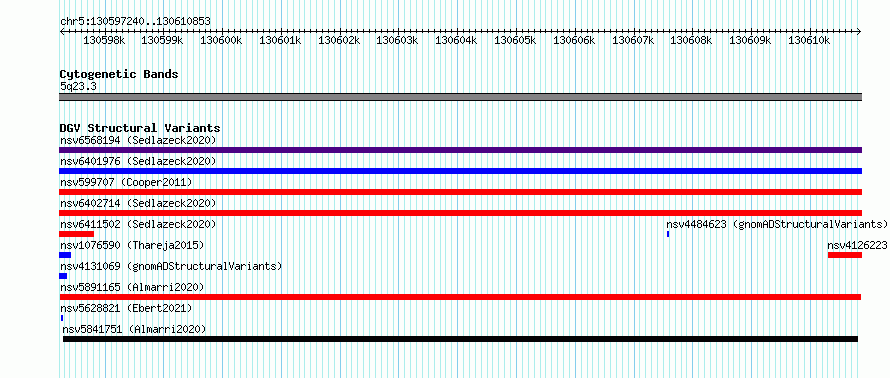Click the nsv5891165 (Almarri2020) label
Viewport: 890px width, 378px height.
pos(132,287)
